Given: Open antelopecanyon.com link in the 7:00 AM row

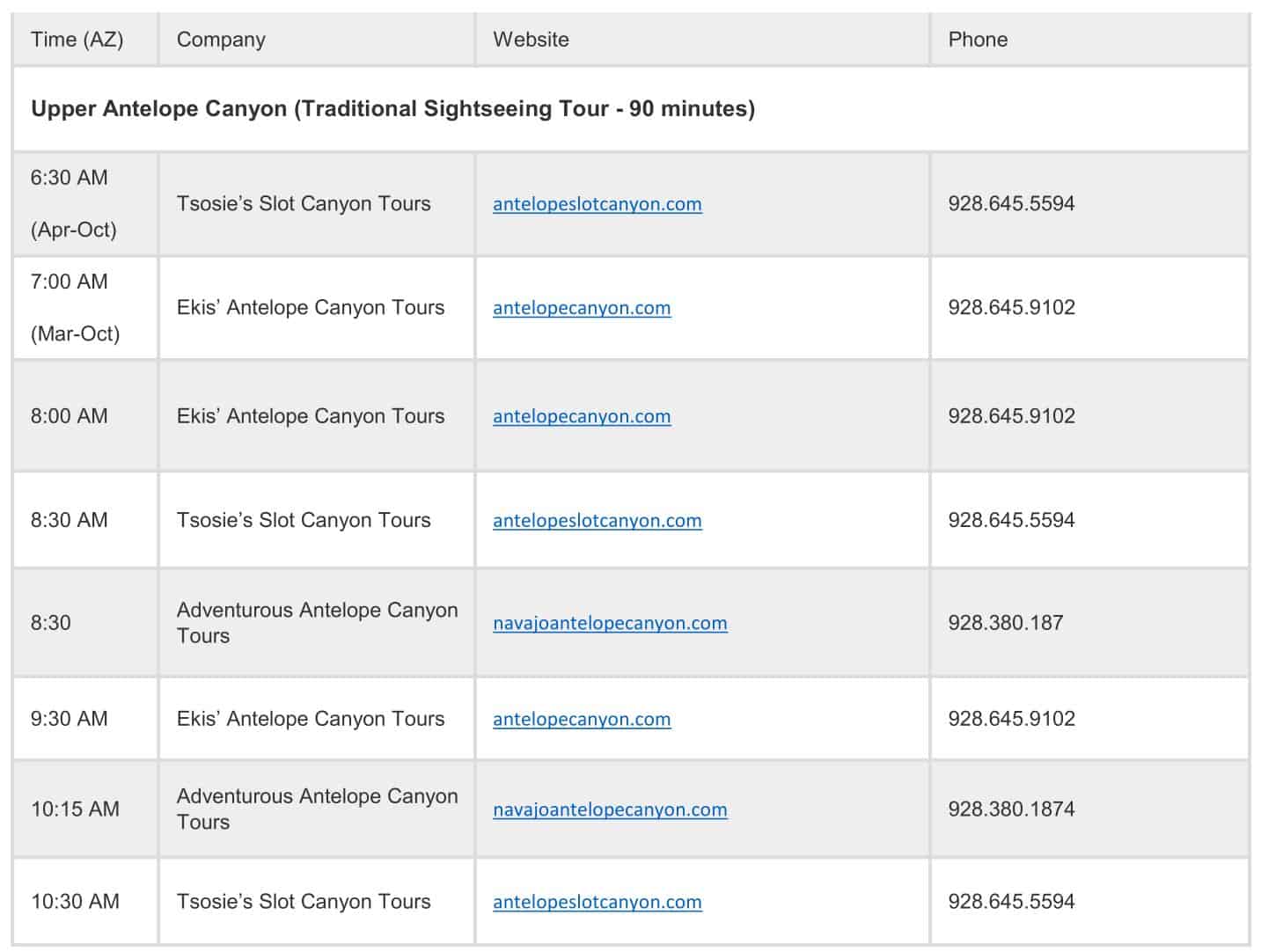Looking at the screenshot, I should coord(582,308).
